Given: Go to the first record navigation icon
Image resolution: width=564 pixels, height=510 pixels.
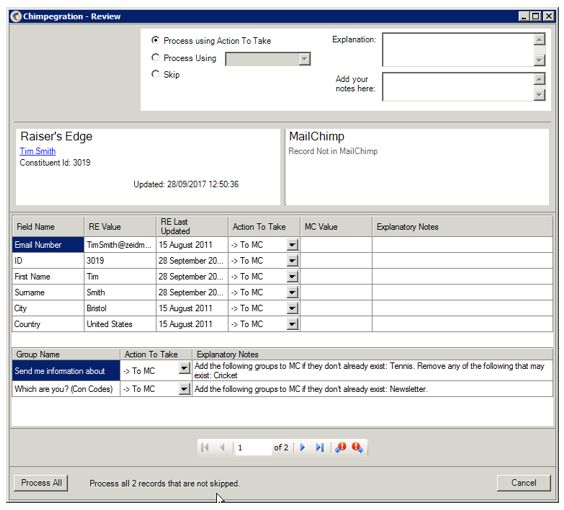Looking at the screenshot, I should click(x=205, y=447).
